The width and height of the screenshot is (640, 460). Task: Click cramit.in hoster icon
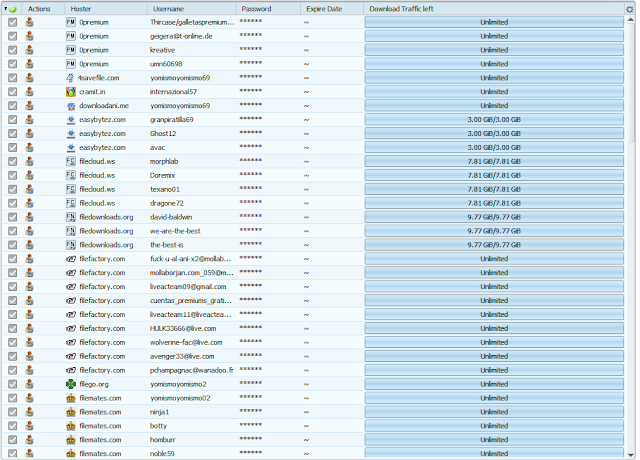71,91
